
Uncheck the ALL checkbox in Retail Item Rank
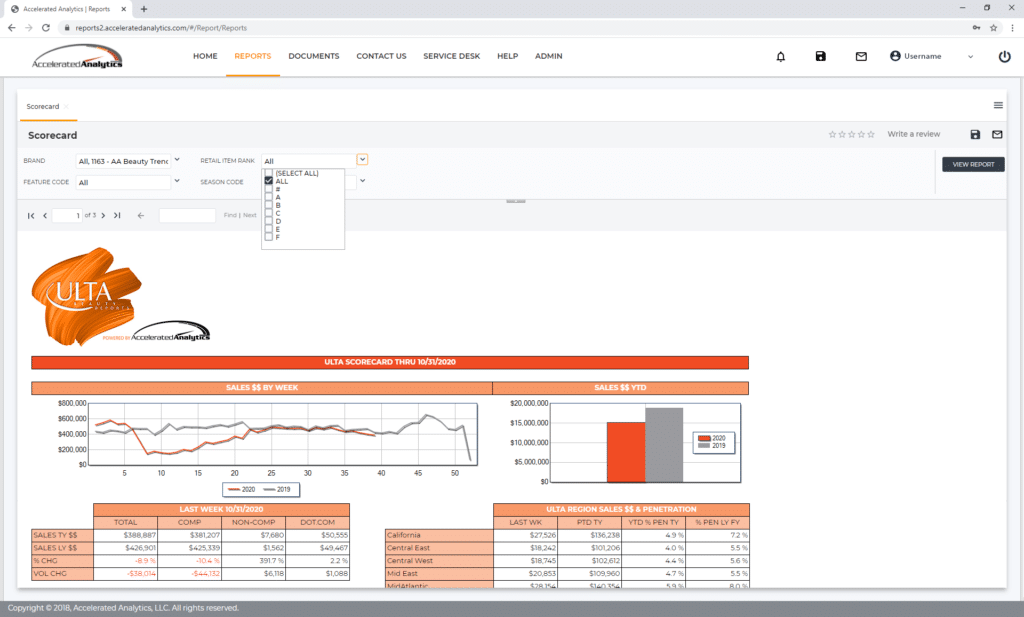coord(268,181)
